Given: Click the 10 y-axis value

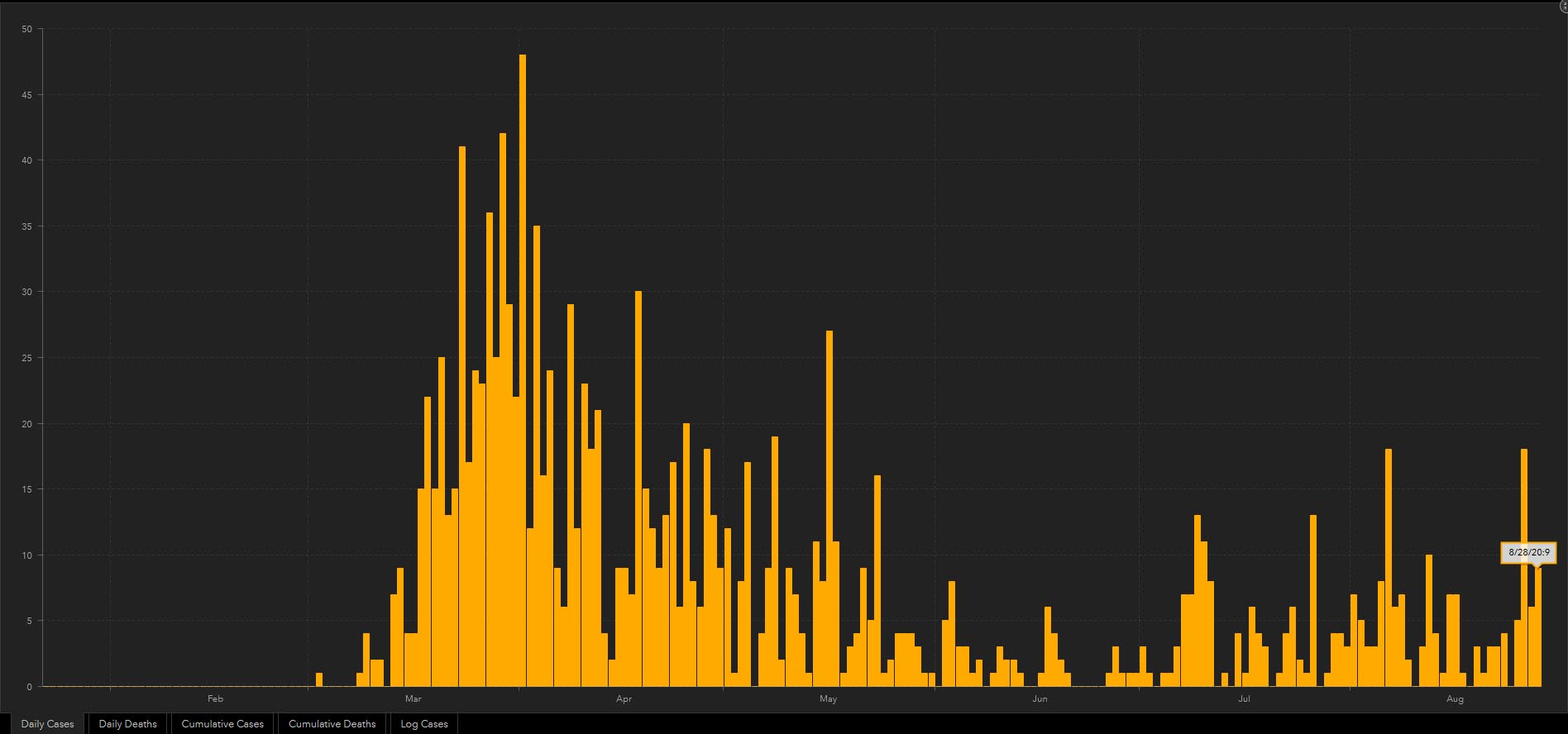Looking at the screenshot, I should 27,555.
